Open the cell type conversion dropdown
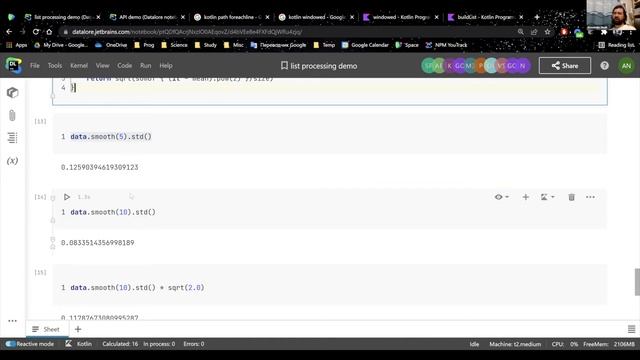Image resolution: width=640 pixels, height=360 pixels. click(547, 197)
